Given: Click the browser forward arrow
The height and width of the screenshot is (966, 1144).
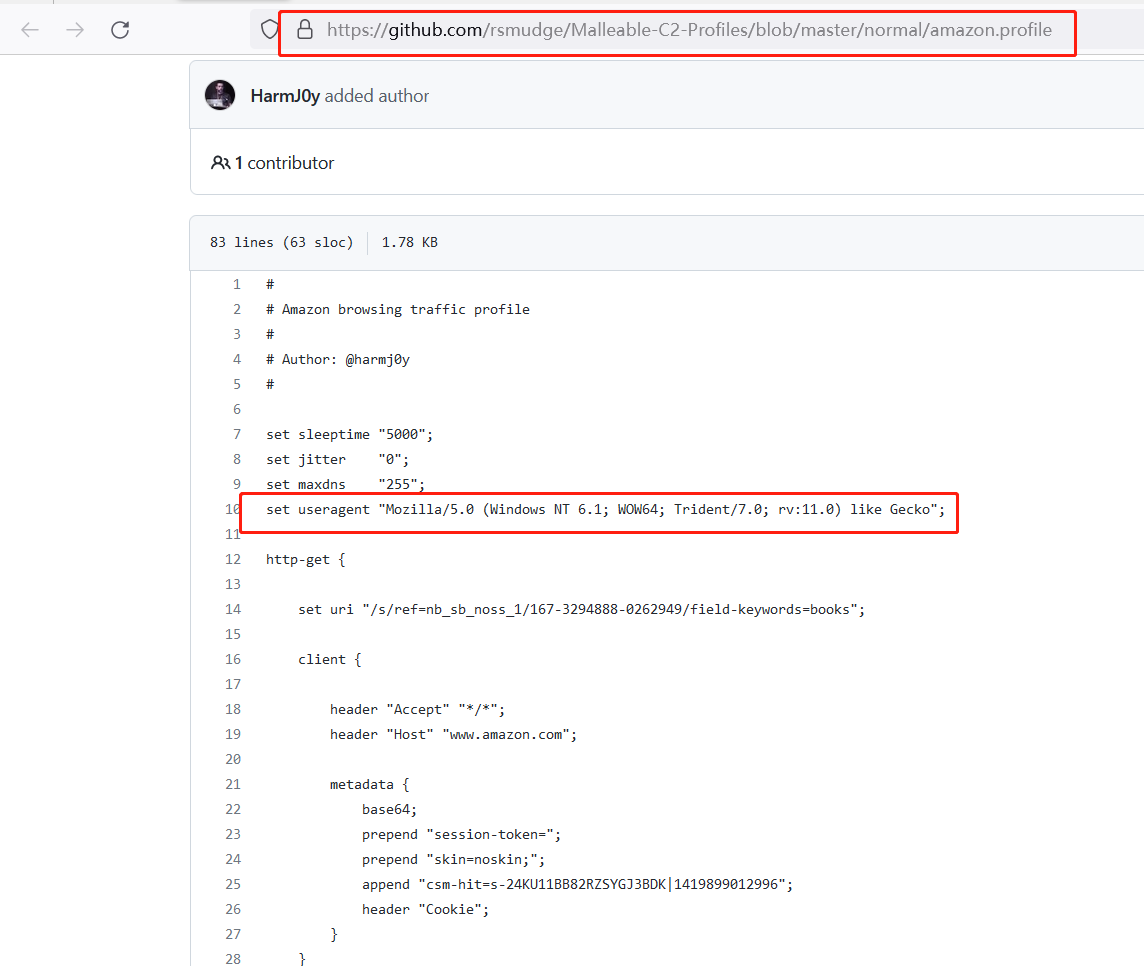Looking at the screenshot, I should click(x=75, y=30).
